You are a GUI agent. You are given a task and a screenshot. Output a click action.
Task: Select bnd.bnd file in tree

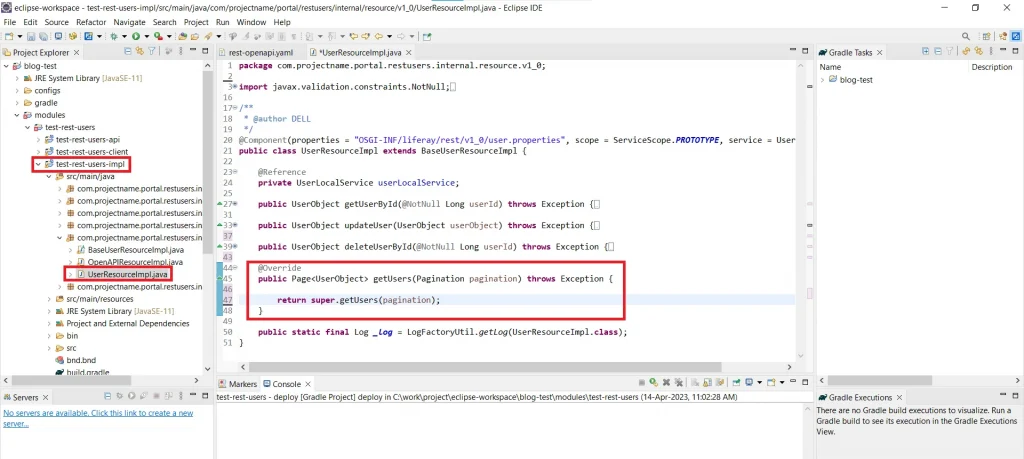point(80,360)
